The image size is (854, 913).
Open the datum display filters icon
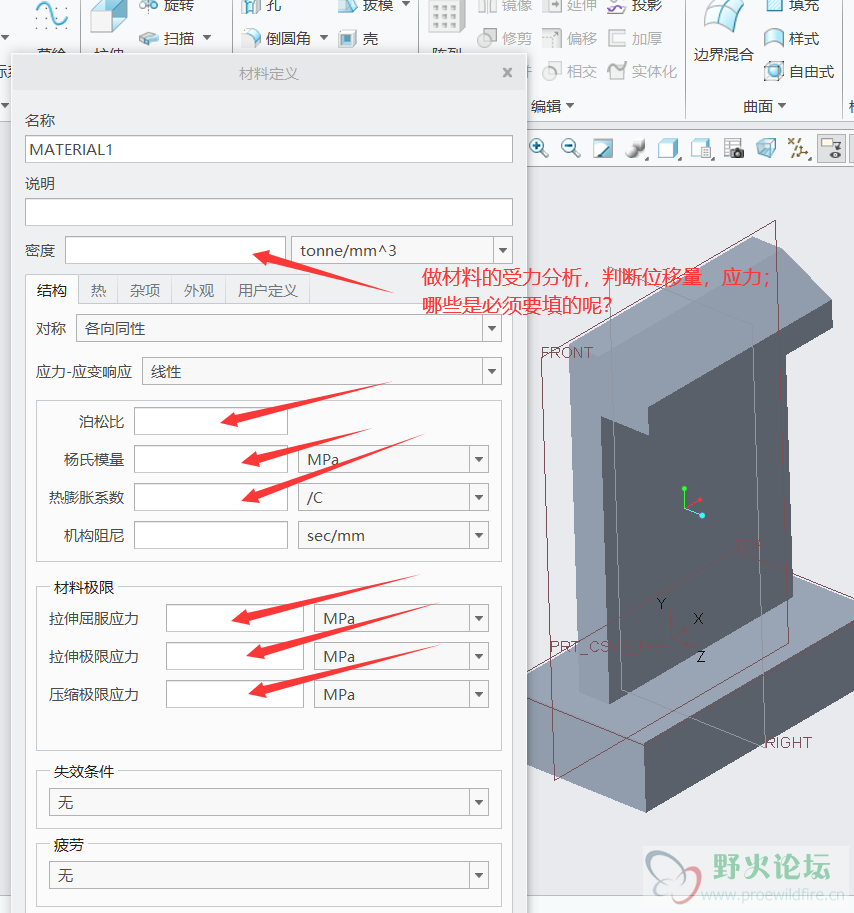[798, 148]
